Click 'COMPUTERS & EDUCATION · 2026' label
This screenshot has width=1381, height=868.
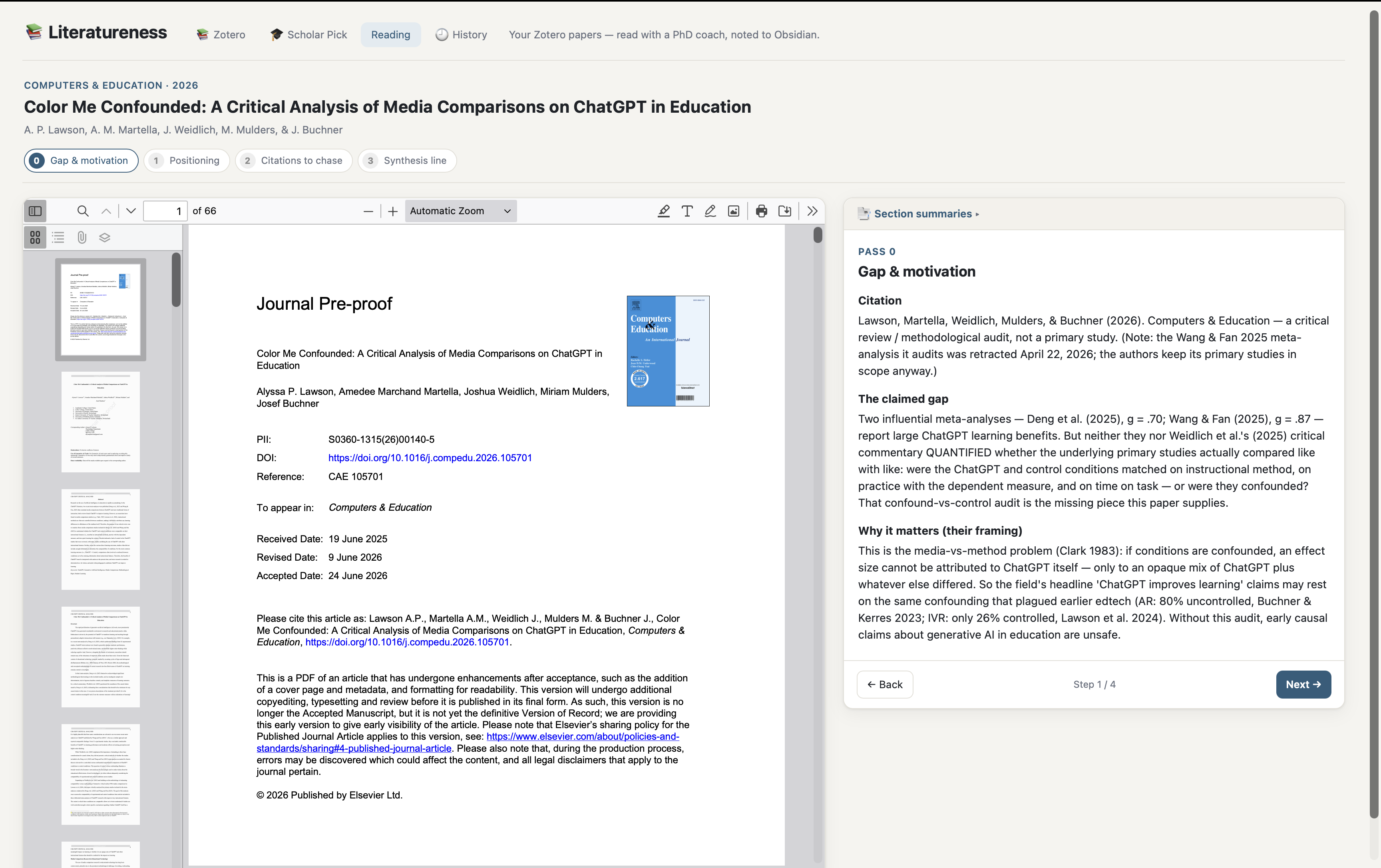(x=111, y=86)
